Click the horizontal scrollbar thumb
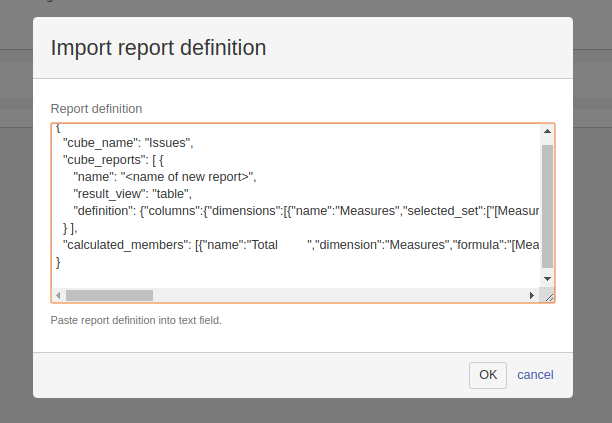The height and width of the screenshot is (423, 612). [109, 296]
